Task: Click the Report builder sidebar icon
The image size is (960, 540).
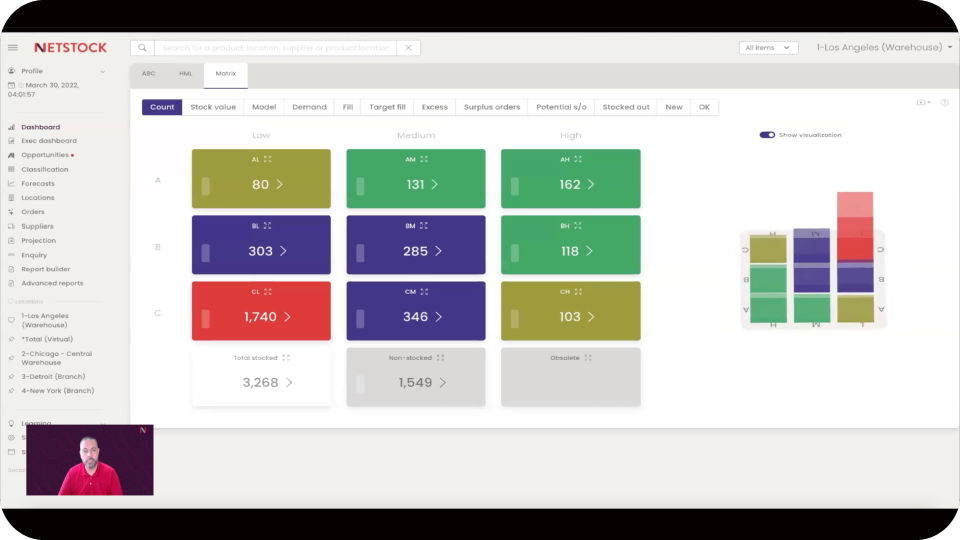Action: pos(11,269)
